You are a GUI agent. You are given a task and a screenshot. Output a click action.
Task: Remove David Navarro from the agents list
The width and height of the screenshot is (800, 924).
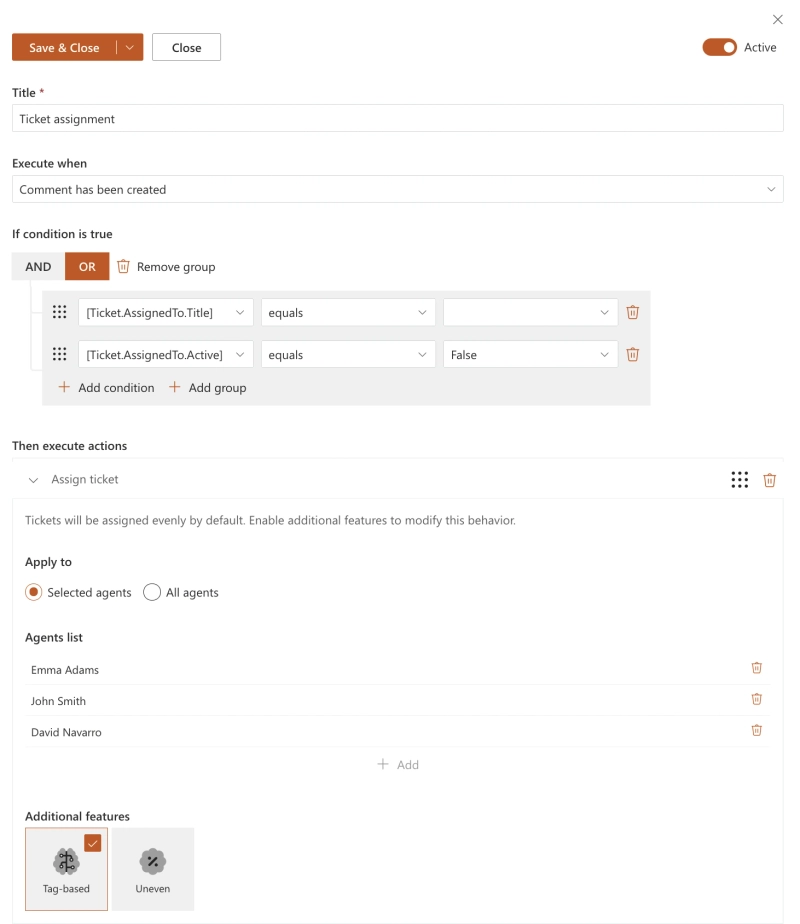click(x=756, y=730)
